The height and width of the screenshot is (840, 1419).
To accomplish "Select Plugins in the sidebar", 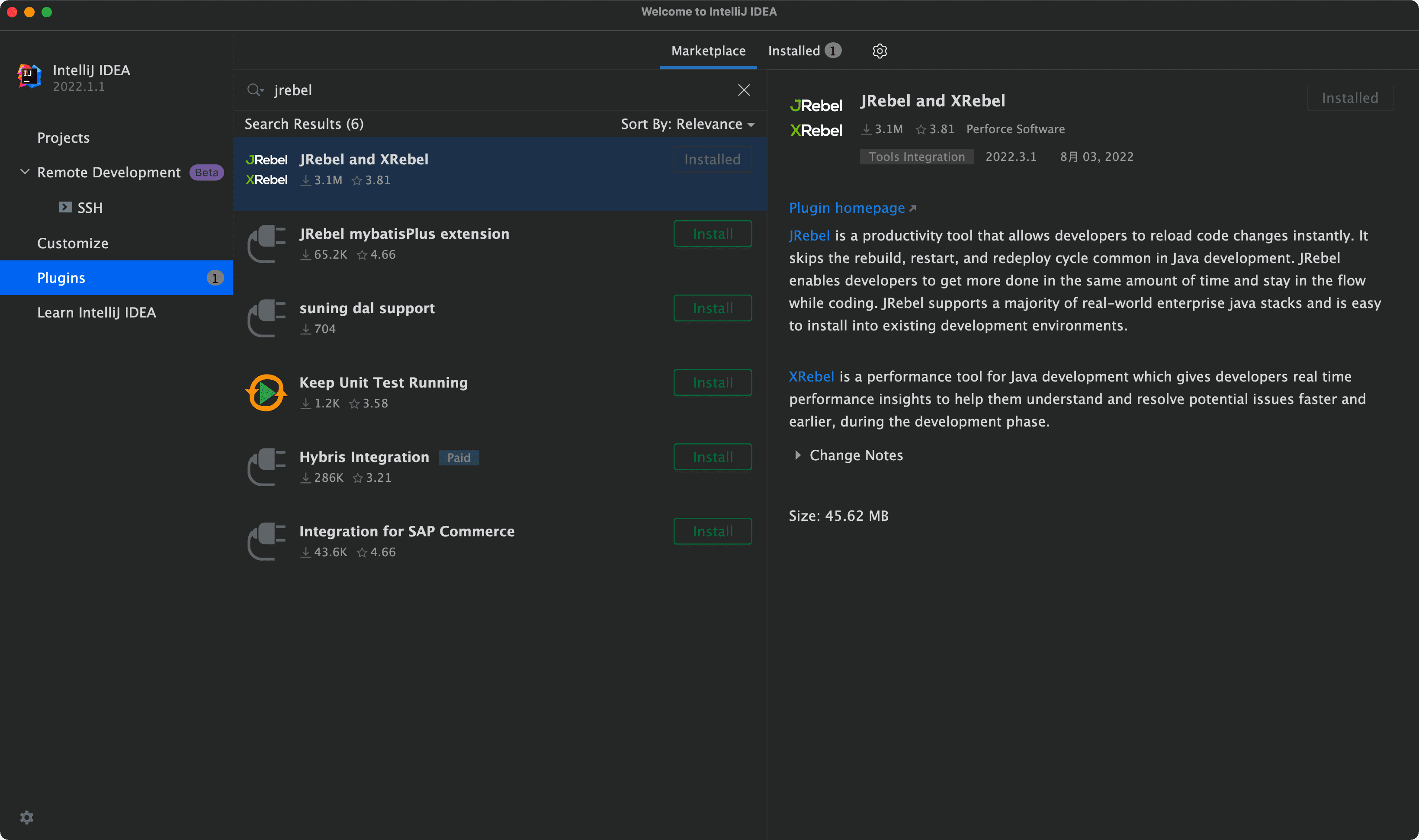I will pos(116,278).
